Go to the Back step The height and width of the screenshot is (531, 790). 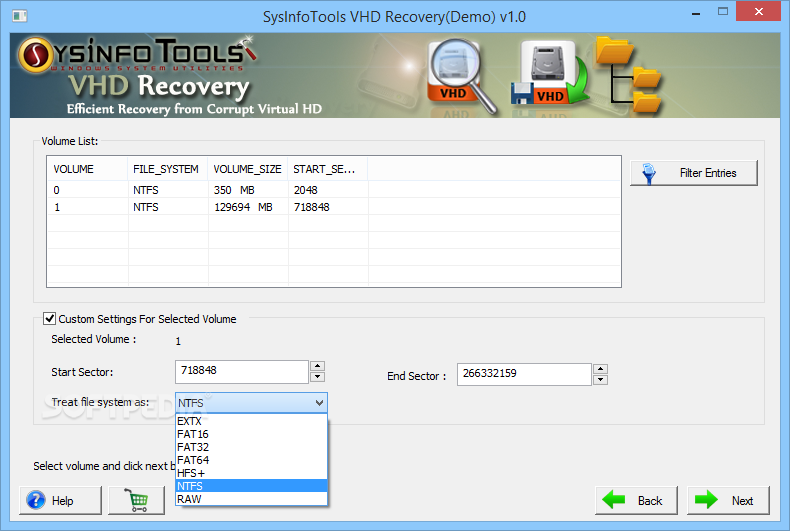click(636, 500)
